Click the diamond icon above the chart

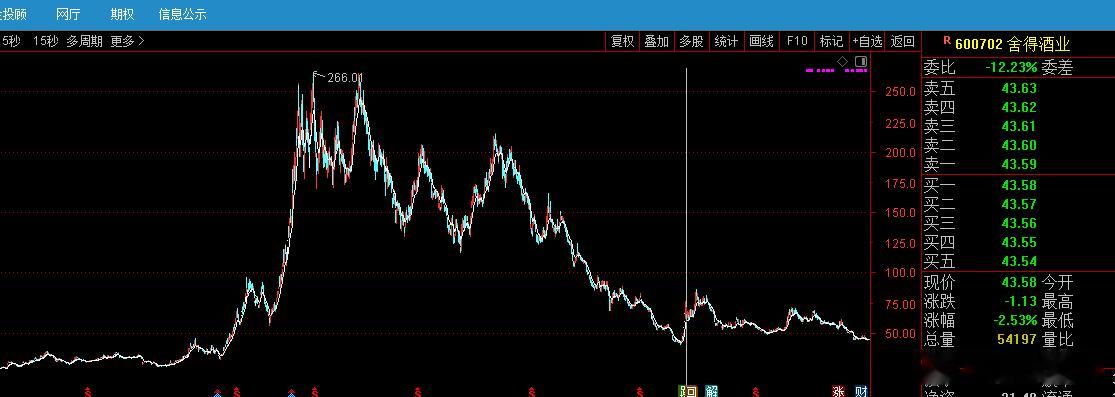pyautogui.click(x=843, y=62)
